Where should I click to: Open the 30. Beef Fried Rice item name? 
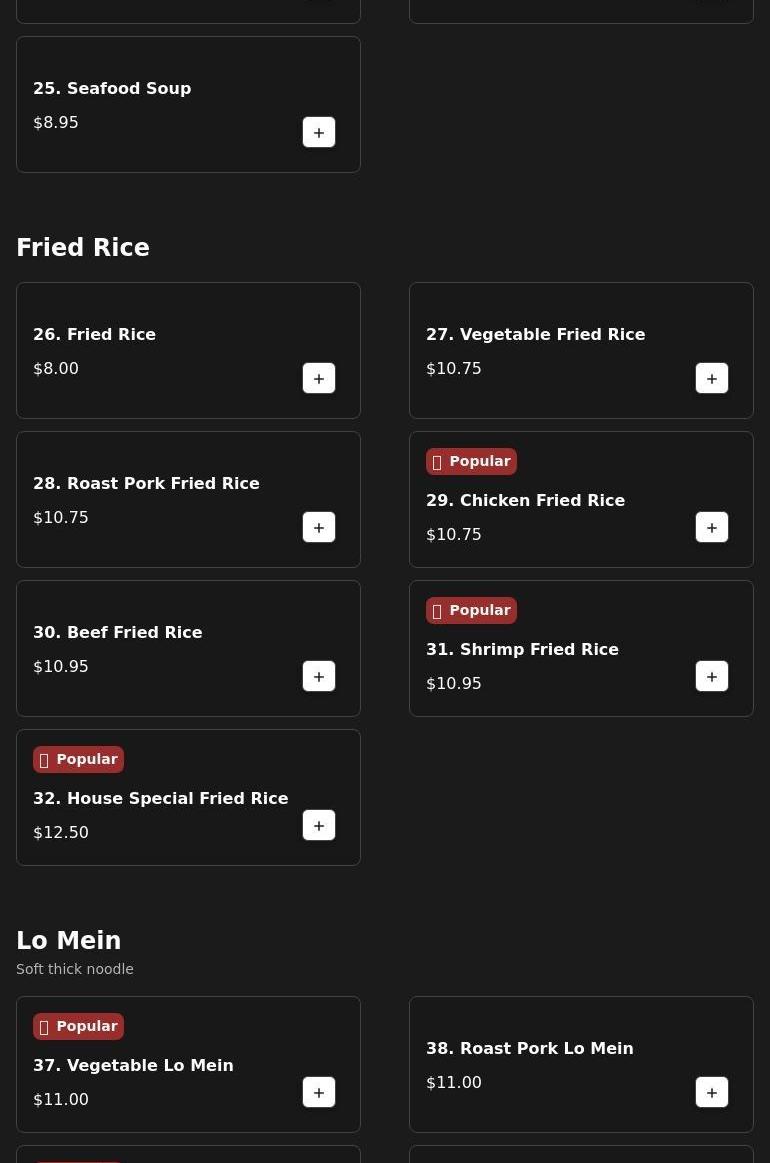pyautogui.click(x=117, y=633)
